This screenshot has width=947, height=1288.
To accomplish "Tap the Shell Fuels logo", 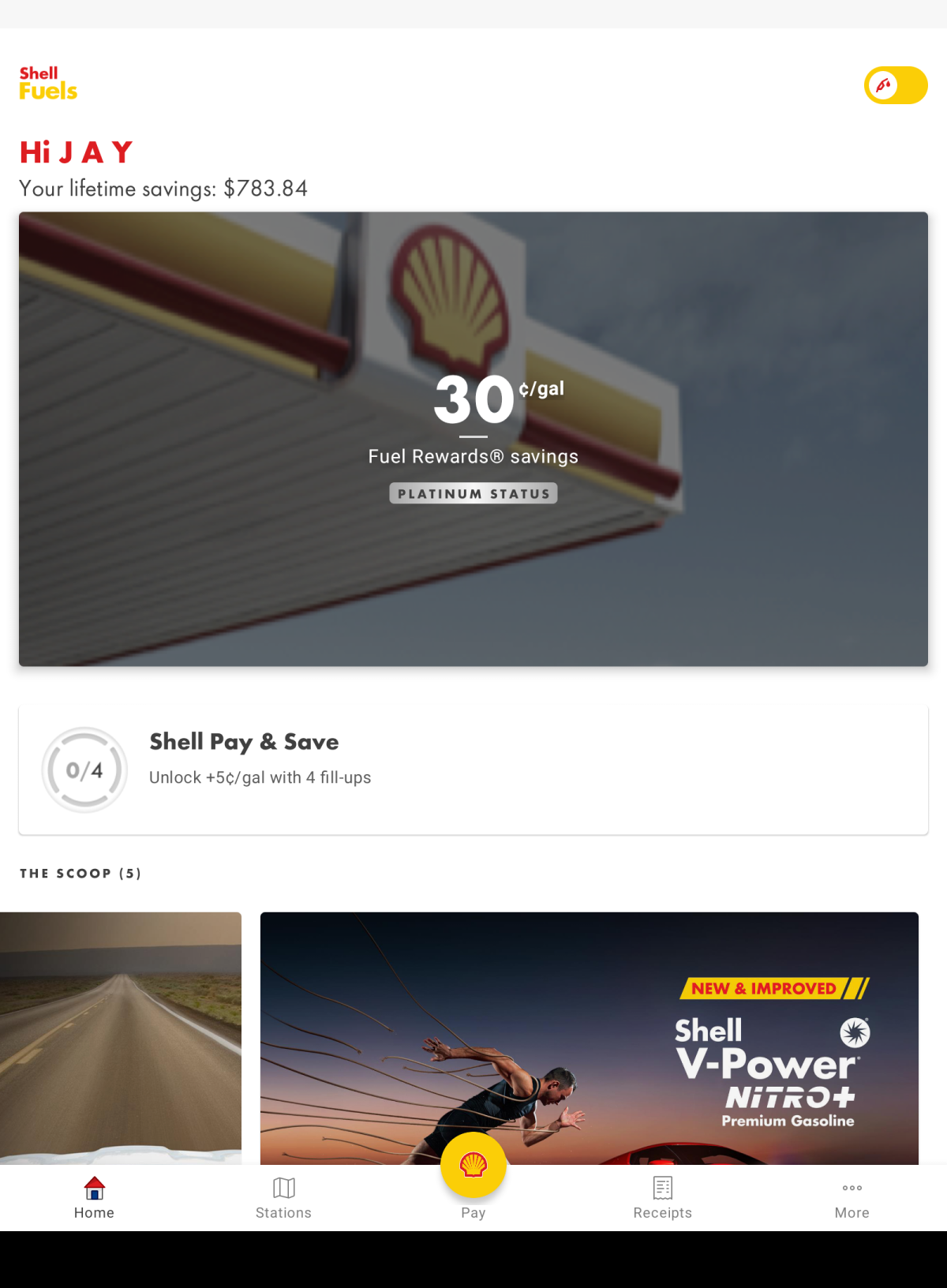I will 48,84.
